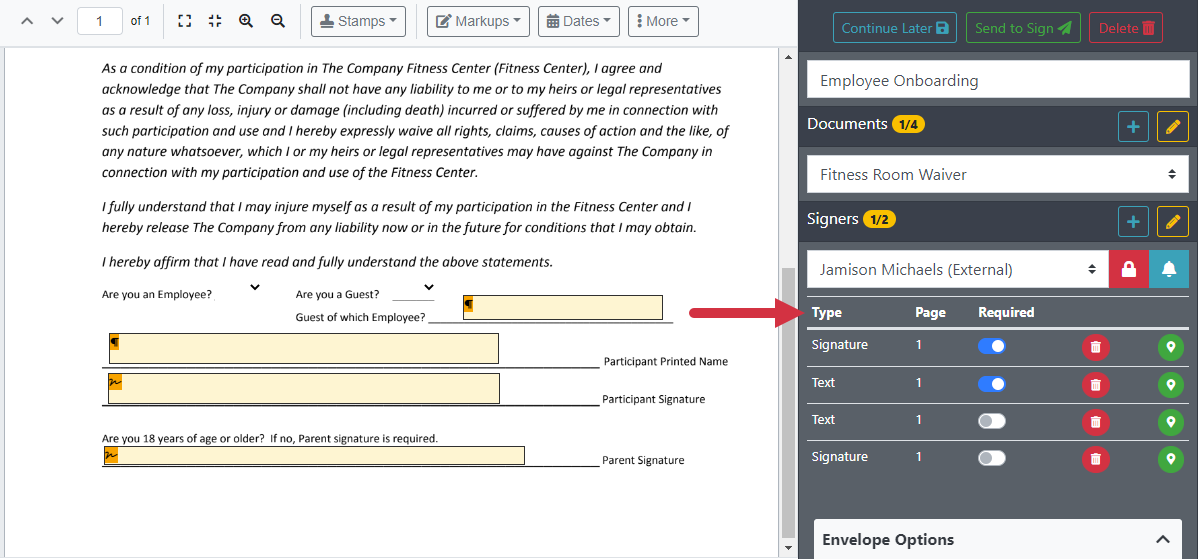Delete the first Signature field row
This screenshot has width=1198, height=559.
(1095, 347)
